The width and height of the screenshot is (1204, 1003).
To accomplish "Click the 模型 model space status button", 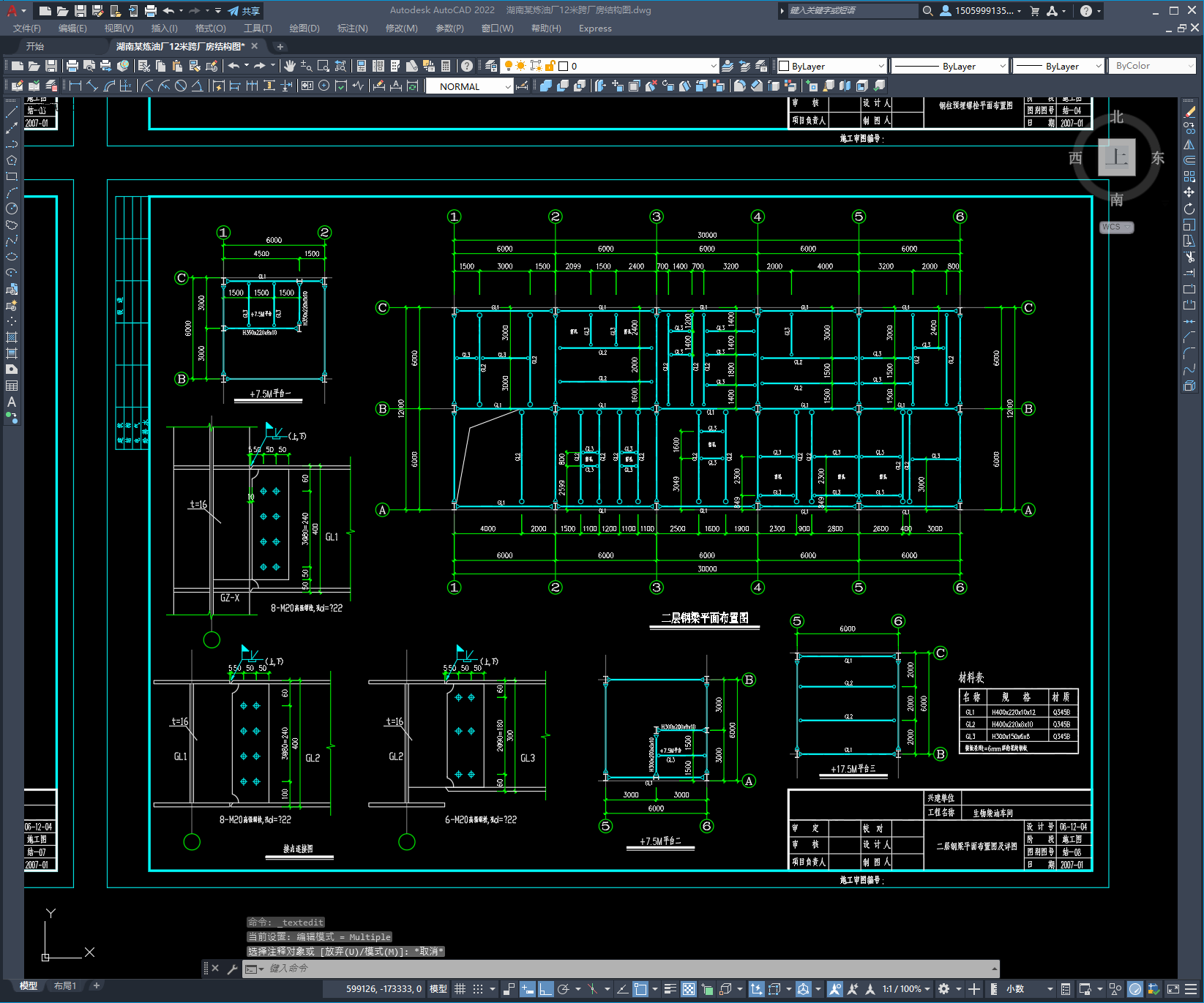I will (x=438, y=989).
